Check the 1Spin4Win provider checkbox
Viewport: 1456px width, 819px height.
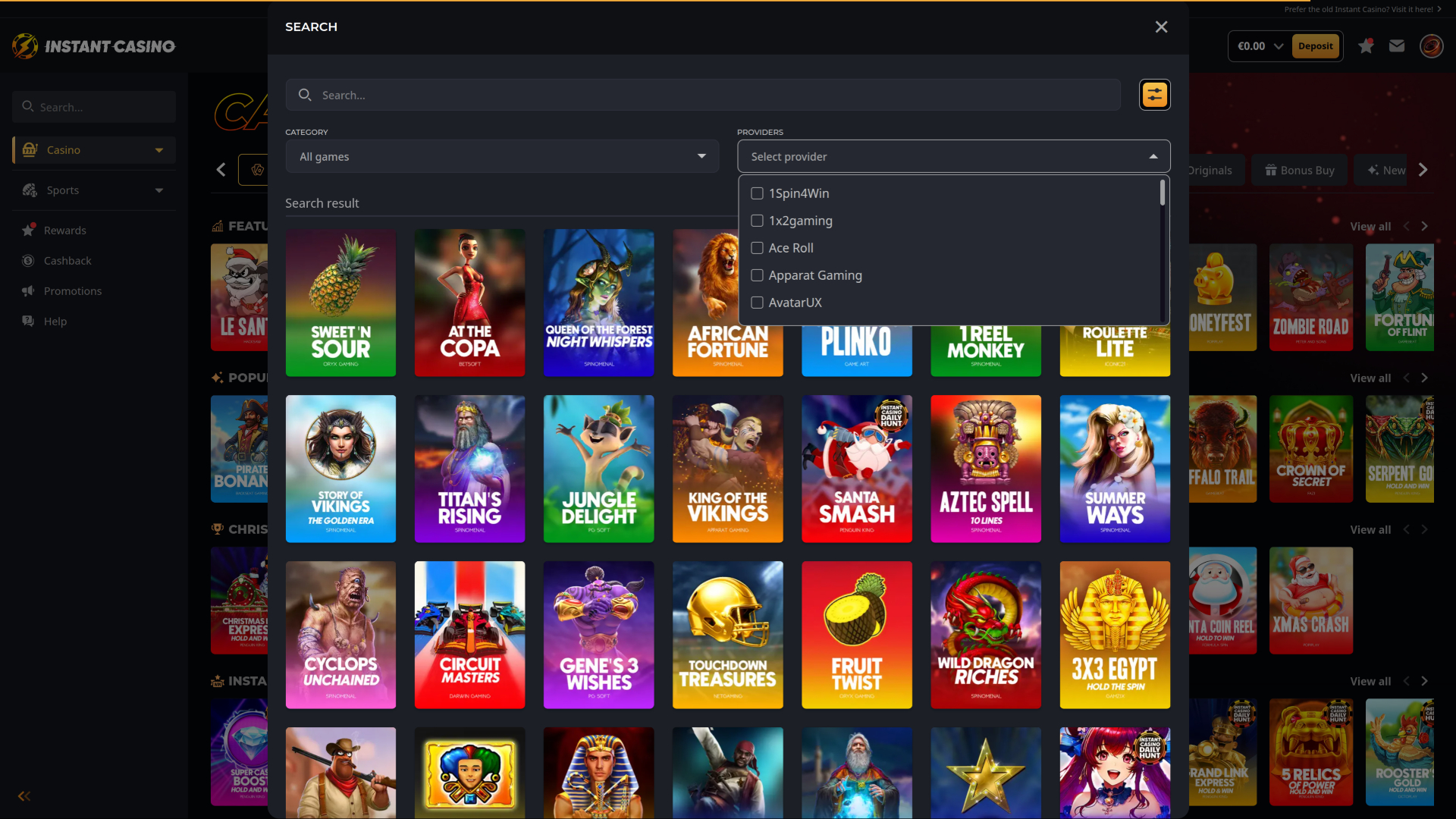pyautogui.click(x=757, y=193)
